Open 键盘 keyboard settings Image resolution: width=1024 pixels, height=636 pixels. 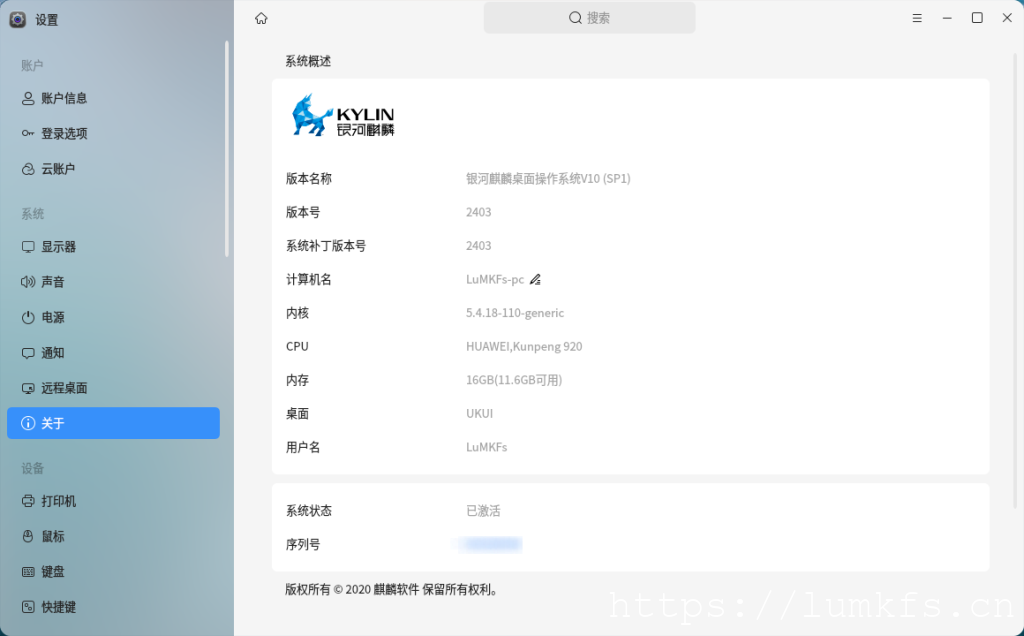click(52, 572)
